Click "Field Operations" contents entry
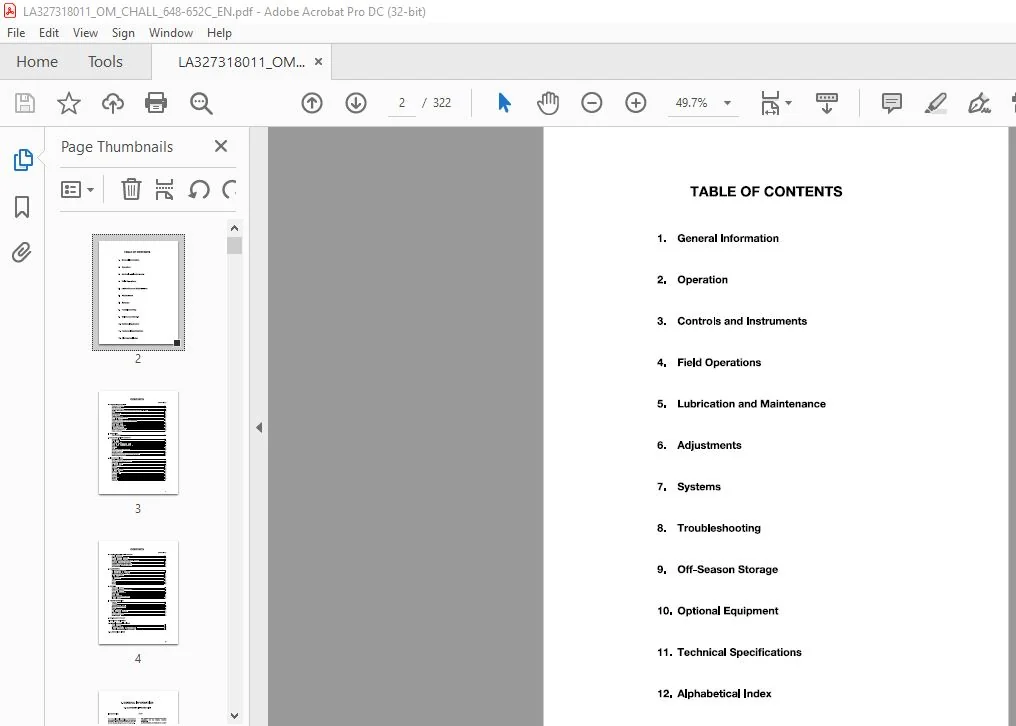The width and height of the screenshot is (1016, 726). tap(719, 362)
